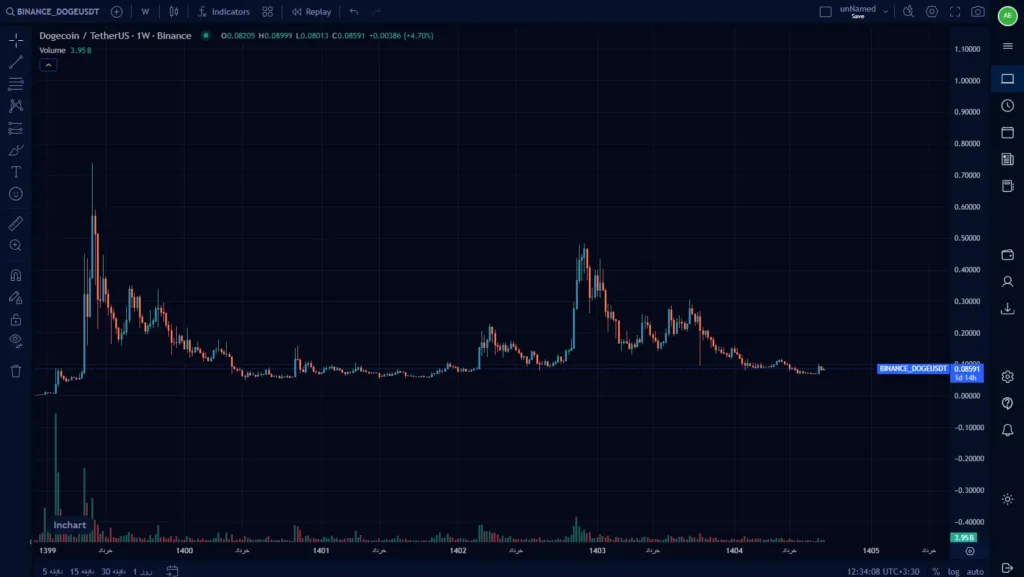Open the 12:34:08 UTC+3:30 timezone menu
1024x577 pixels.
(883, 571)
